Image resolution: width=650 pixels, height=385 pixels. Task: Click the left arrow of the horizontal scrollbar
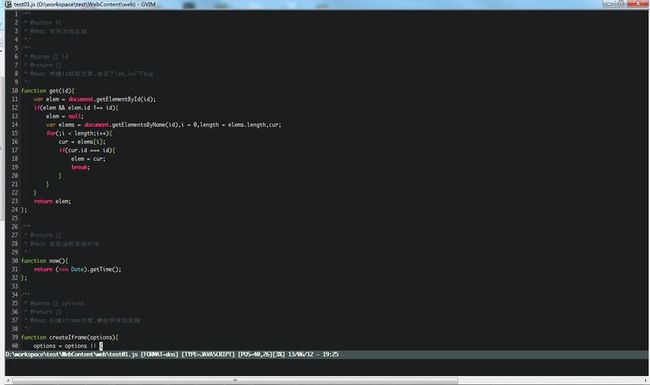[8, 380]
